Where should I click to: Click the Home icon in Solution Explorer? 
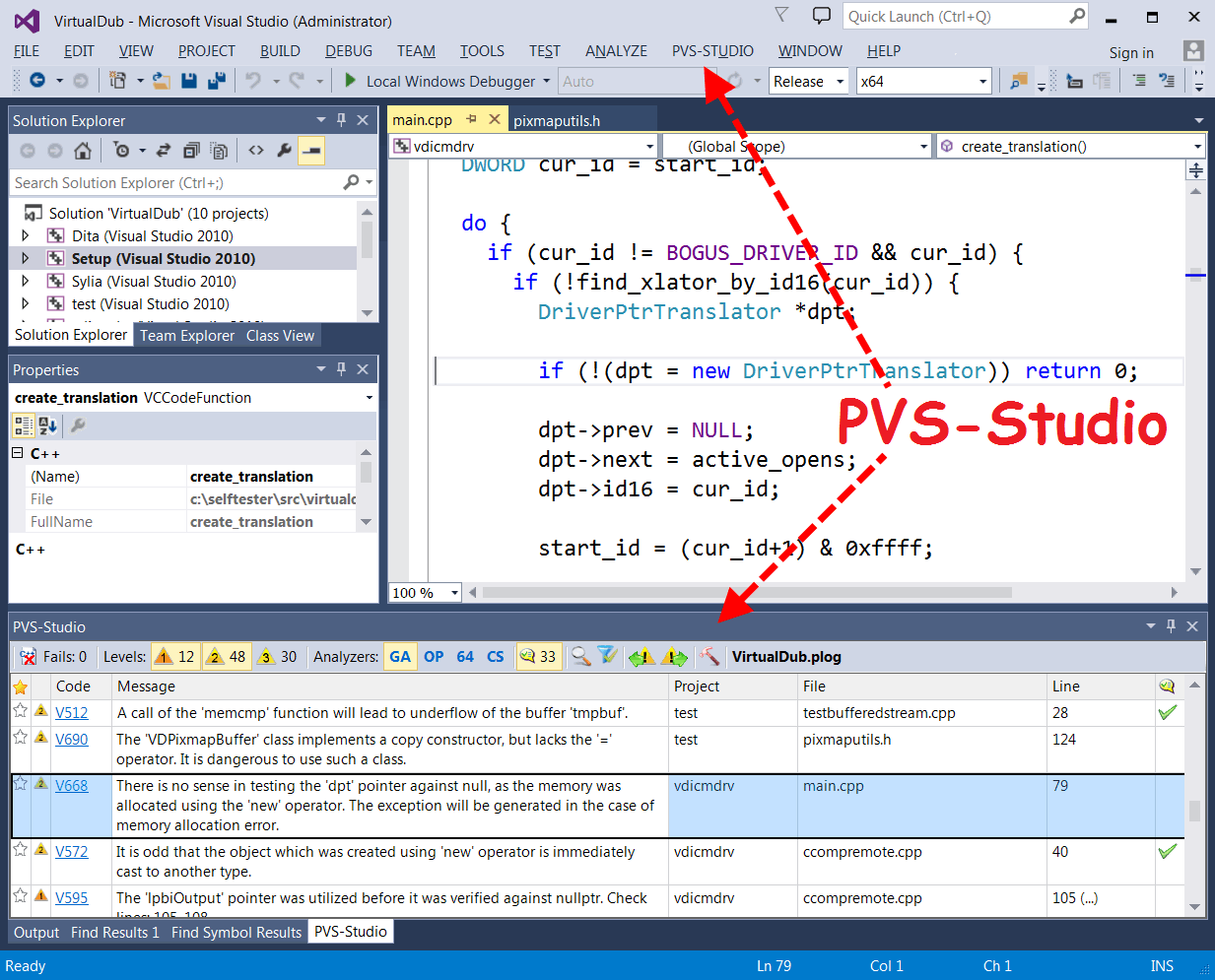coord(83,151)
